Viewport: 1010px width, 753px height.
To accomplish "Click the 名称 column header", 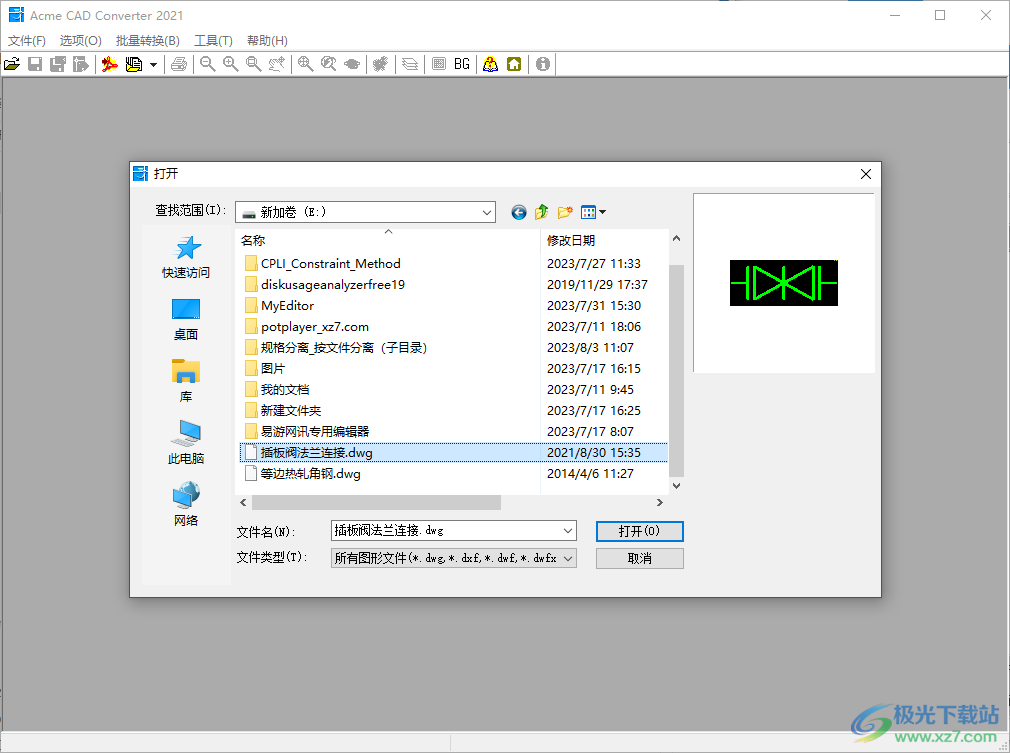I will pyautogui.click(x=388, y=240).
